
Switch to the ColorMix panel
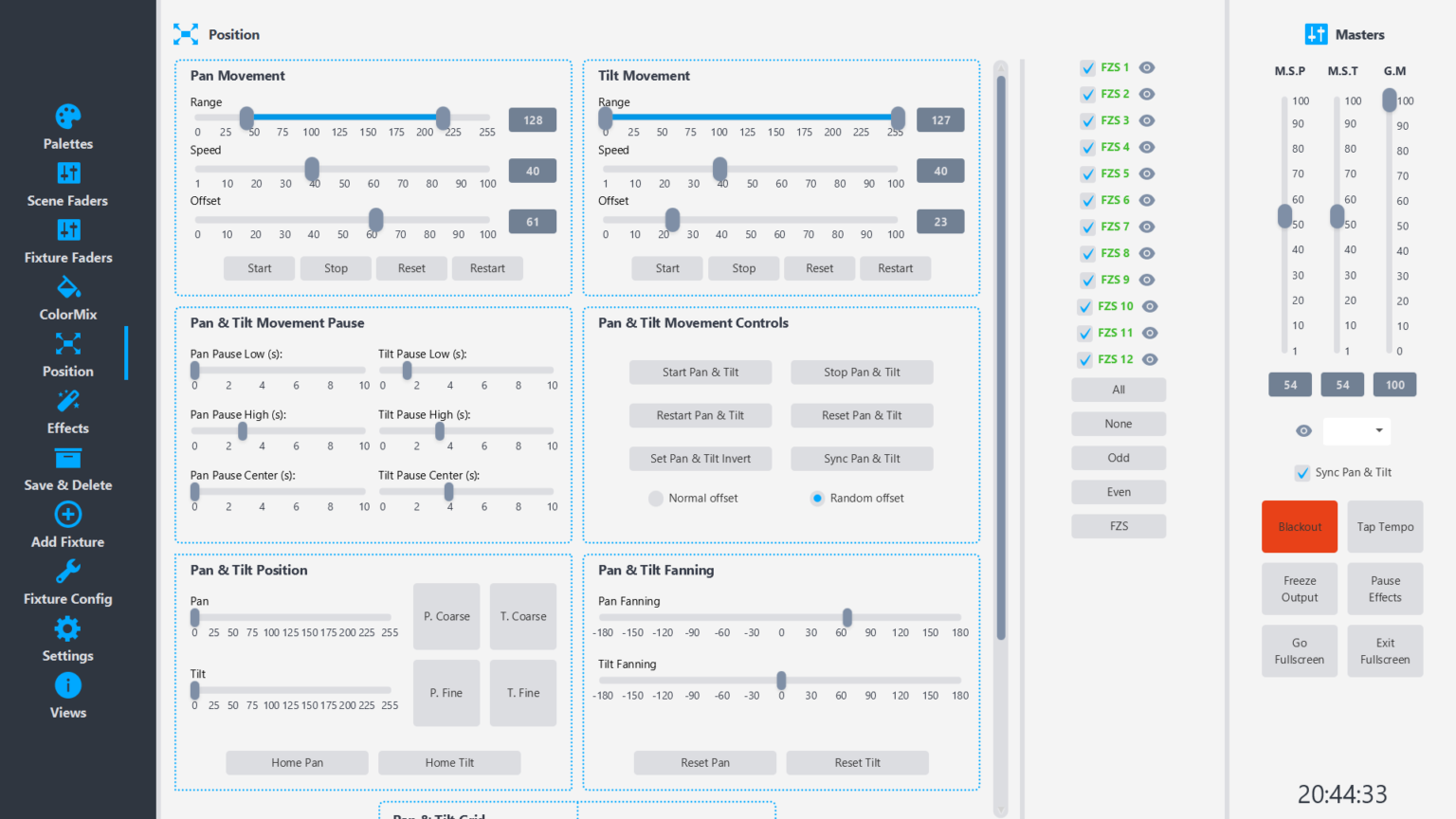(67, 287)
